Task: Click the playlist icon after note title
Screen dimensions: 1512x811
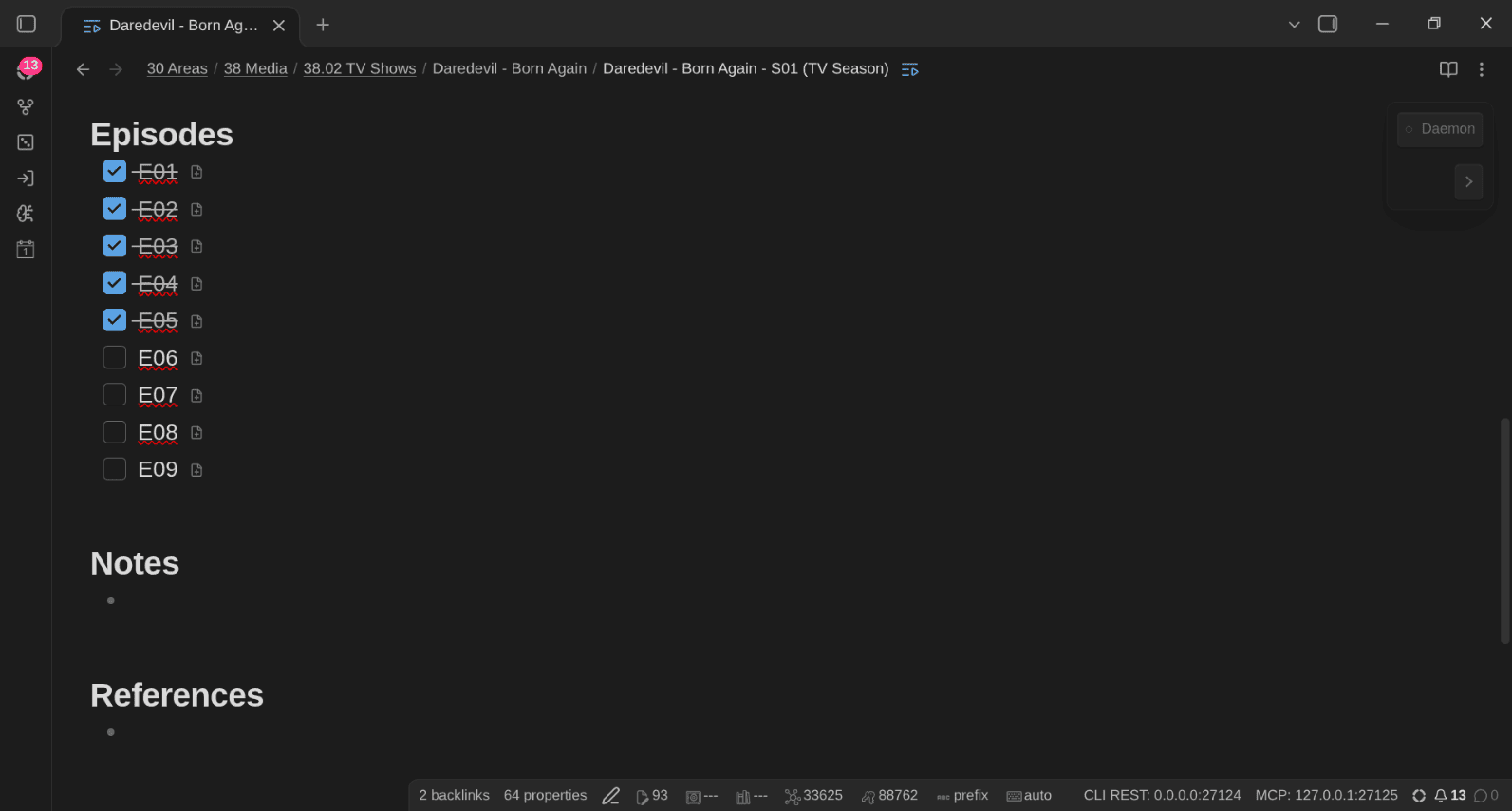Action: coord(910,69)
